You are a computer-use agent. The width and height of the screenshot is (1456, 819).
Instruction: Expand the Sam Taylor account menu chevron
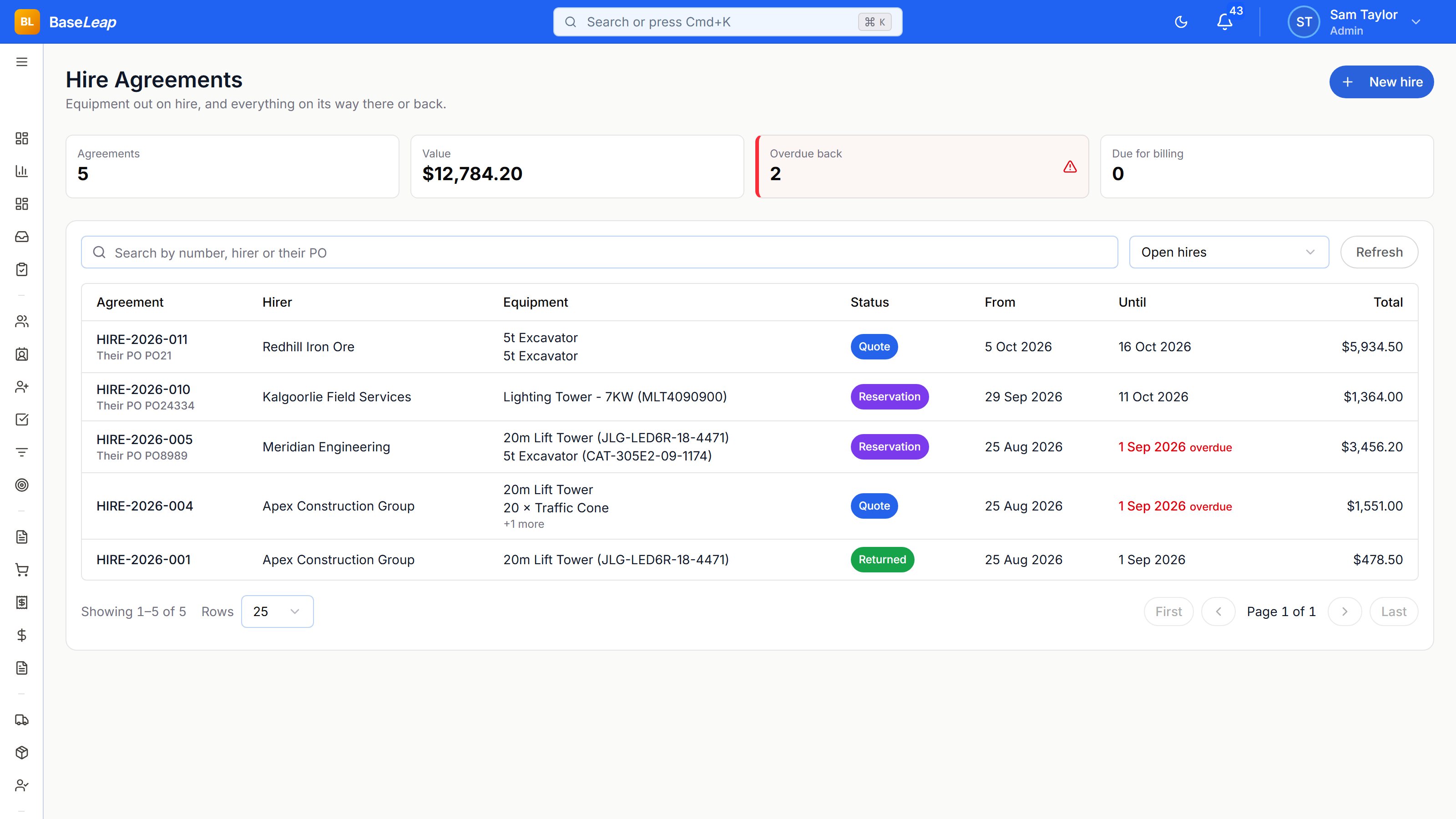click(1416, 22)
